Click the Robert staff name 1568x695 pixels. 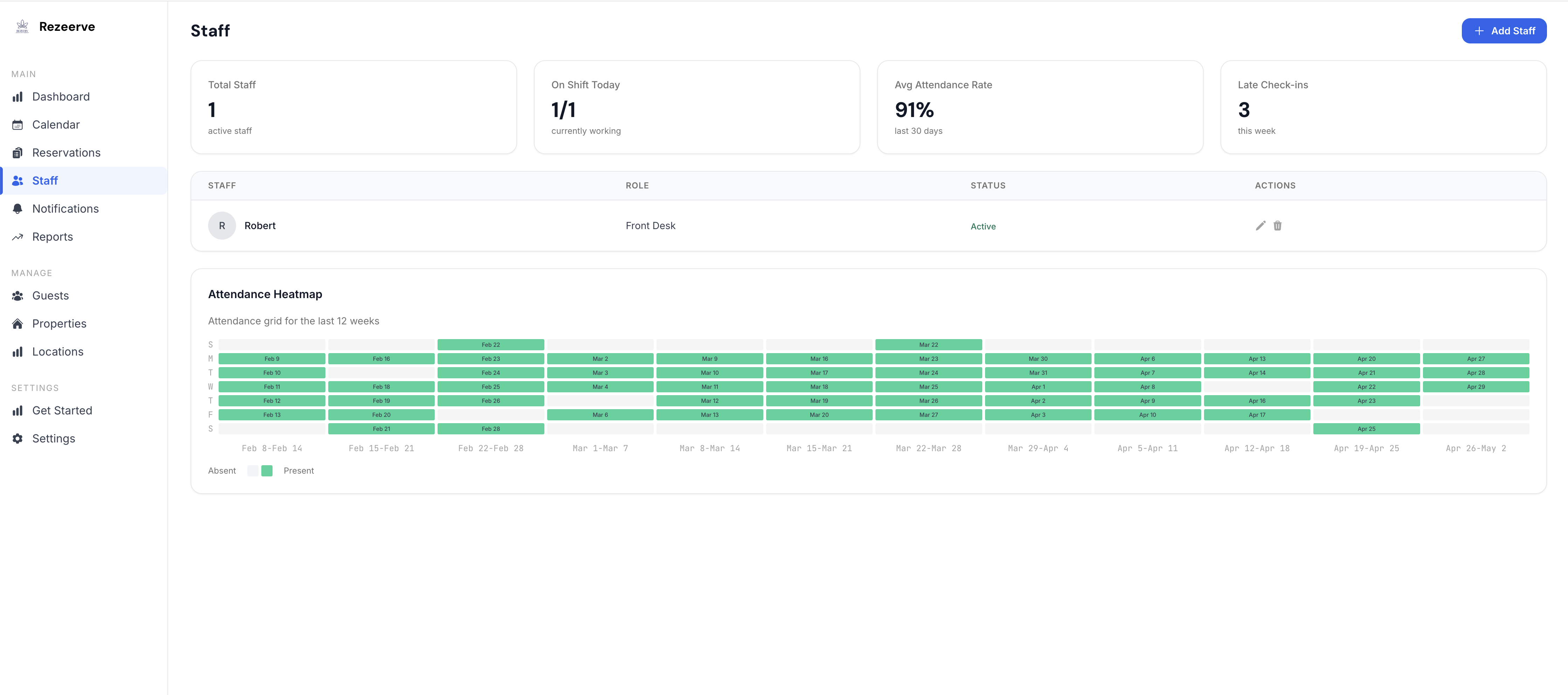coord(260,226)
